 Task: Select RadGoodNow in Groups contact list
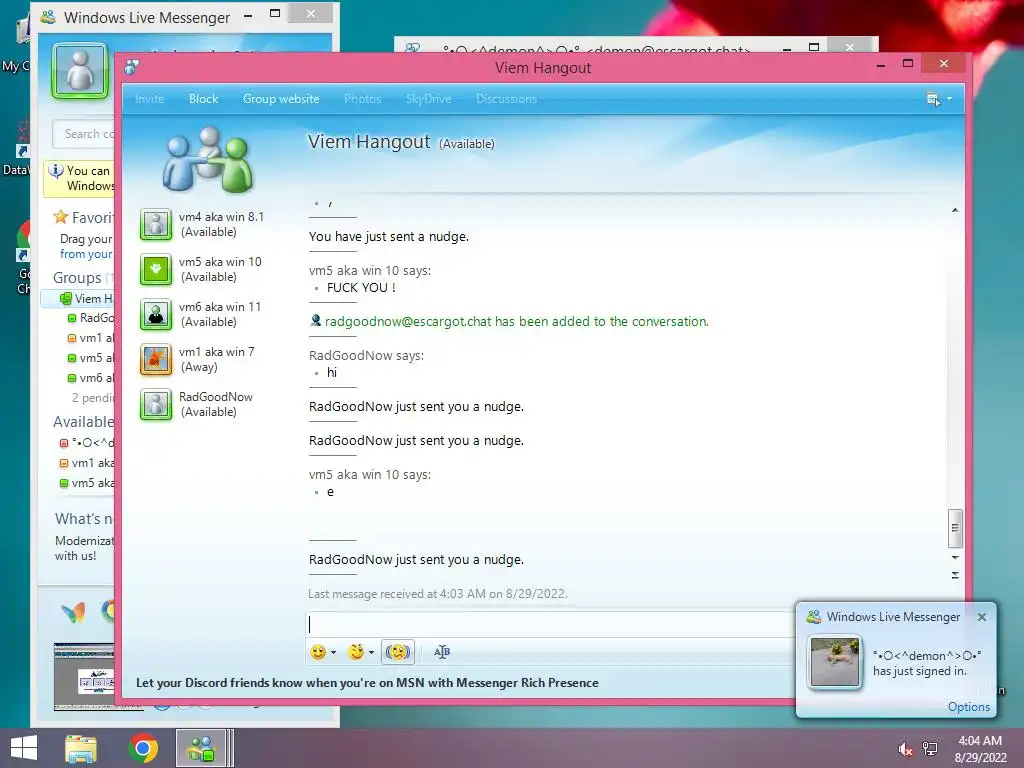(x=91, y=318)
